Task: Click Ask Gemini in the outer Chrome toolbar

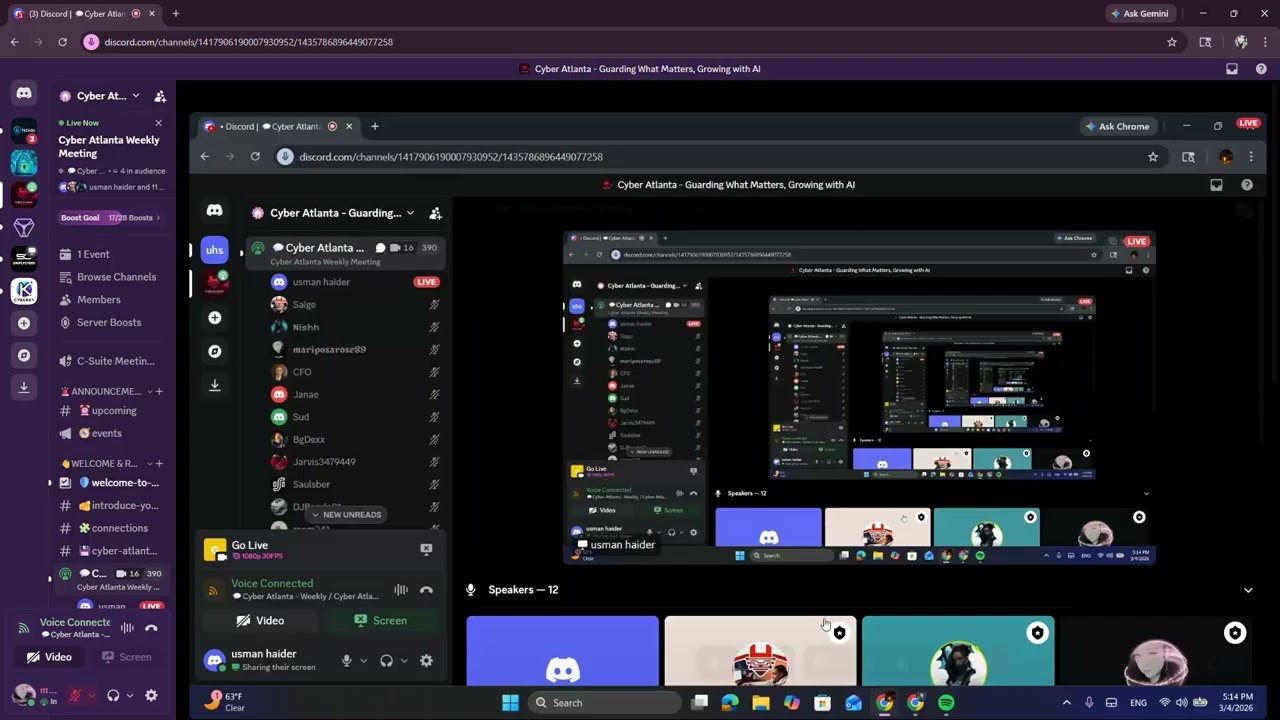Action: tap(1139, 14)
